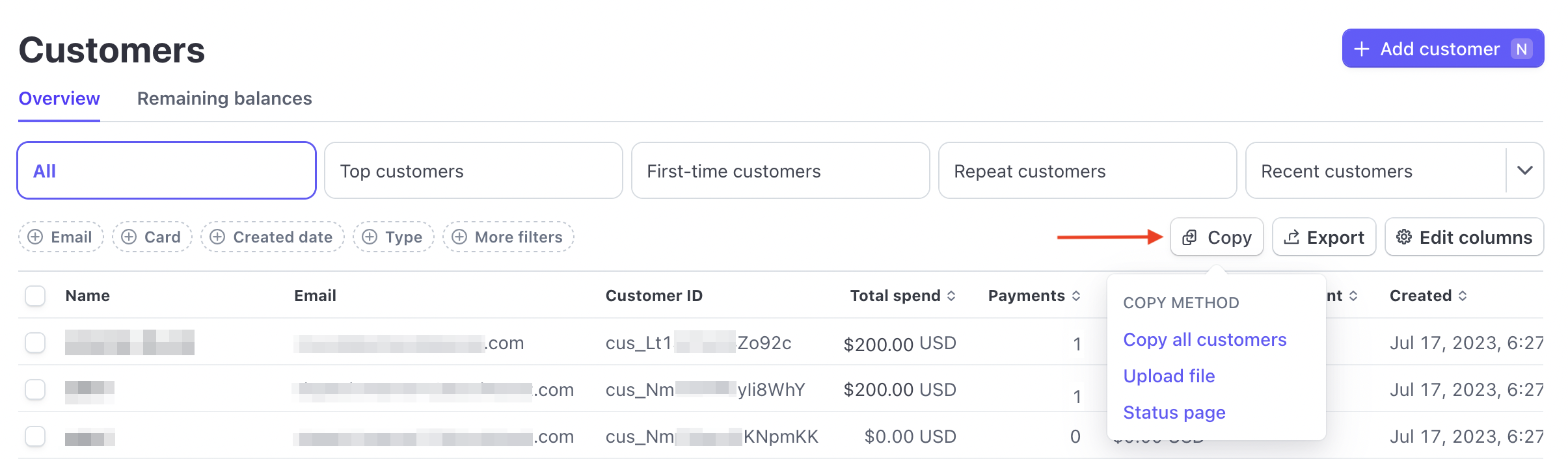Open the Upload file option
The image size is (1568, 459).
[x=1169, y=376]
